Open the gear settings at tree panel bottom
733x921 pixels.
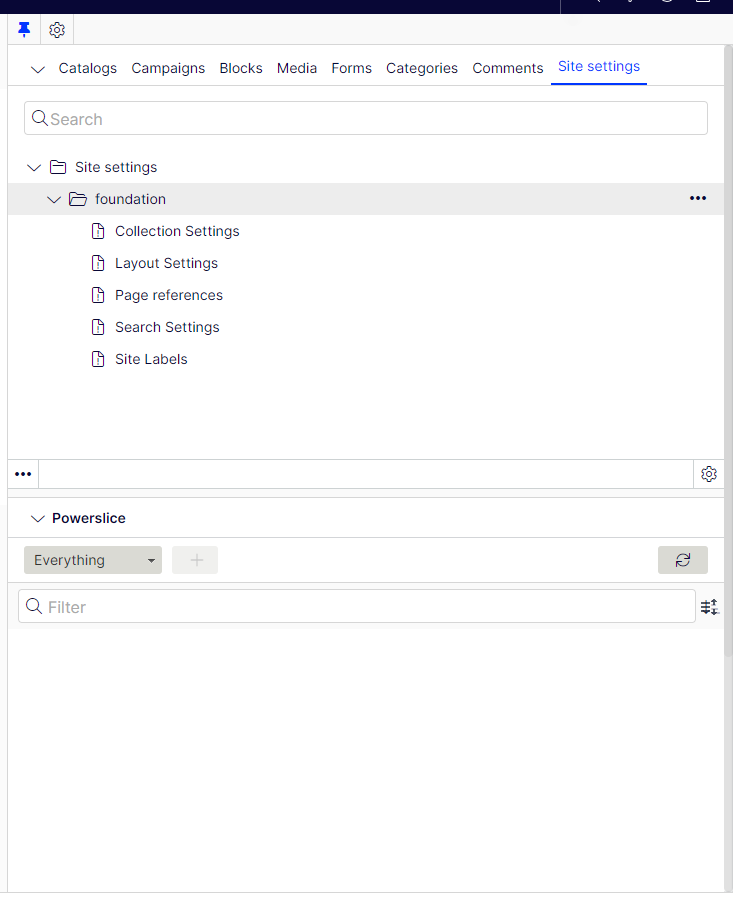(x=708, y=474)
